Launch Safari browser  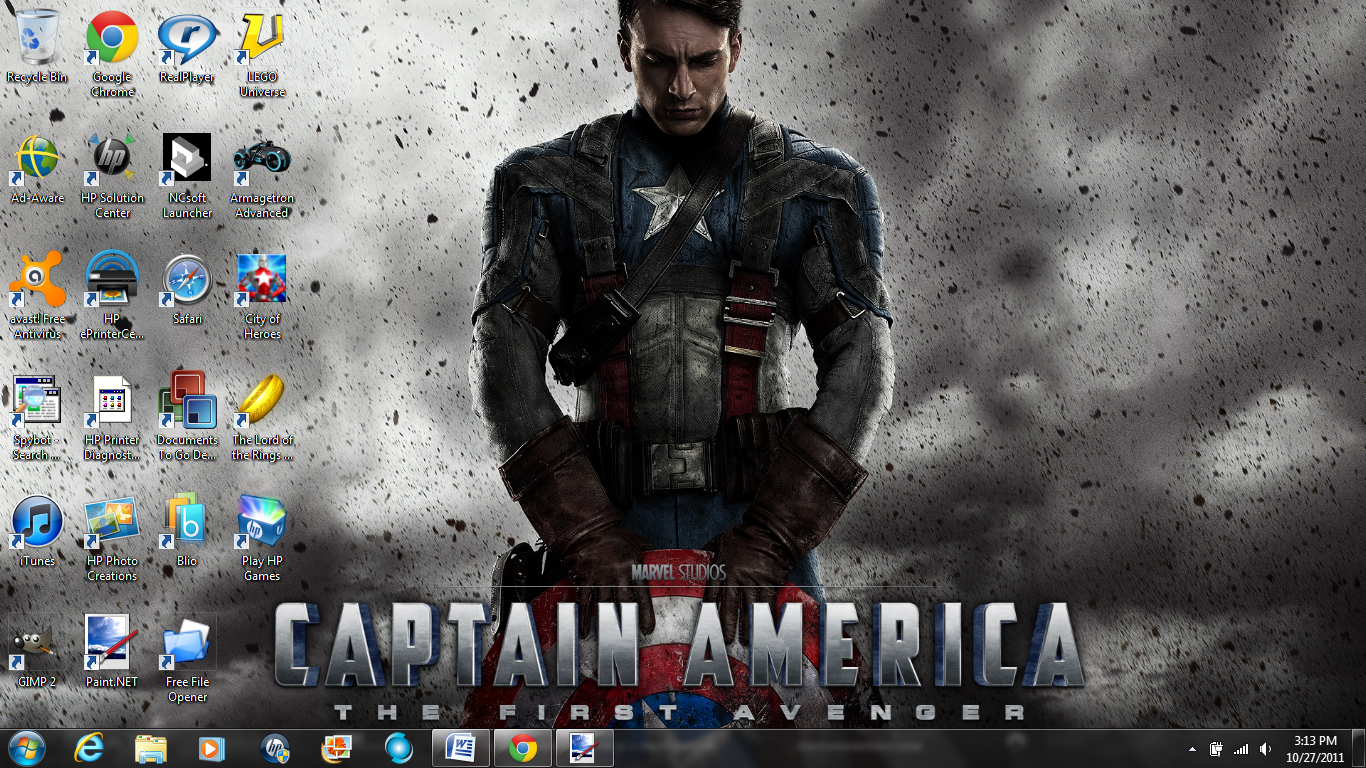(186, 280)
